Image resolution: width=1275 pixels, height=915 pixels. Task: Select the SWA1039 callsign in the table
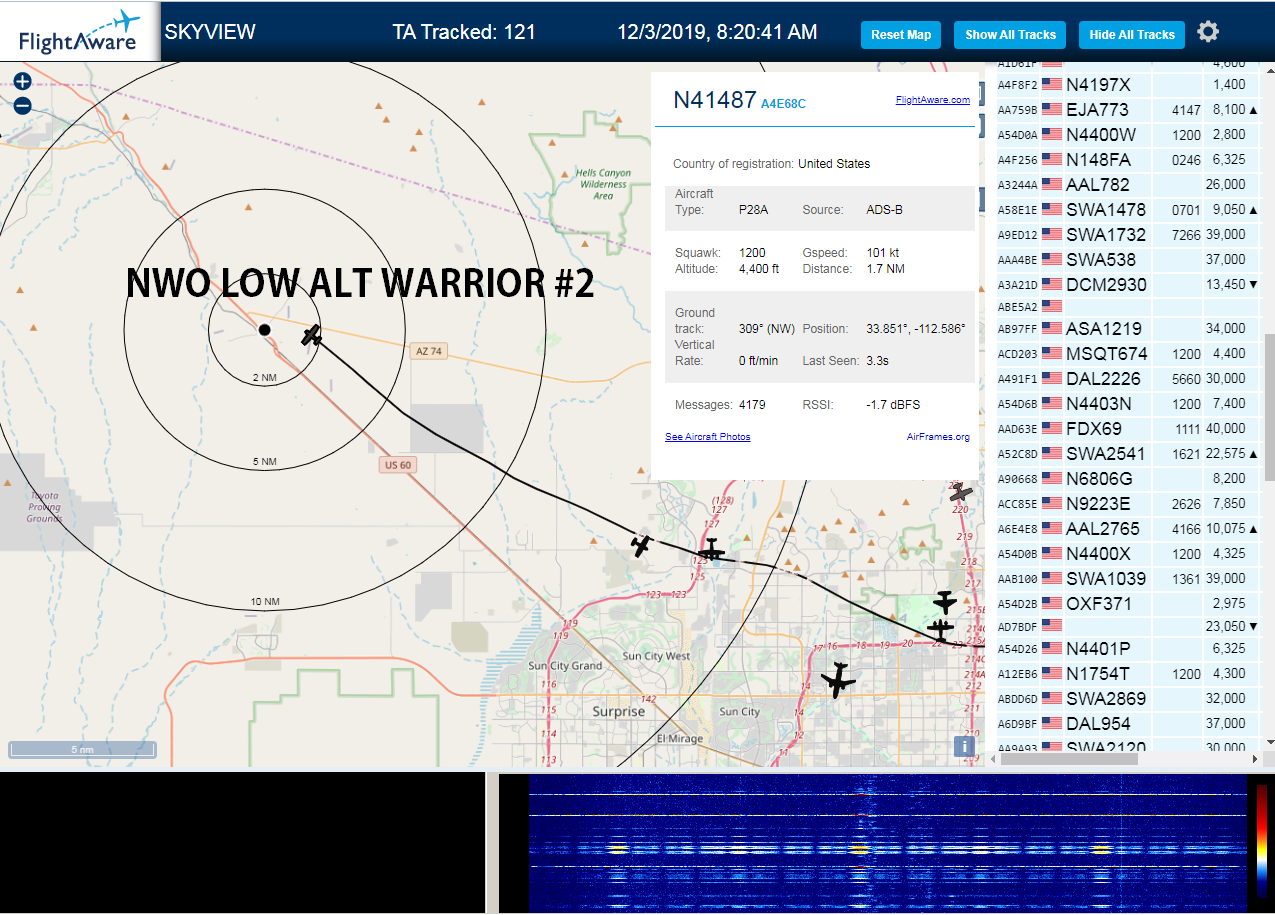click(1106, 579)
